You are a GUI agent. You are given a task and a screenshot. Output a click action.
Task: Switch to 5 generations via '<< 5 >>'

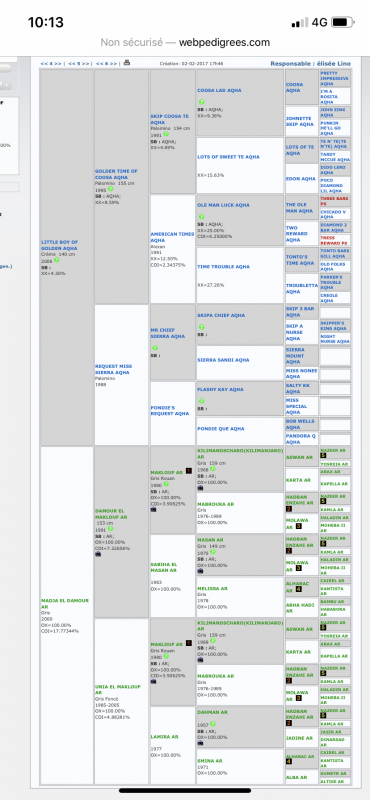pyautogui.click(x=79, y=64)
